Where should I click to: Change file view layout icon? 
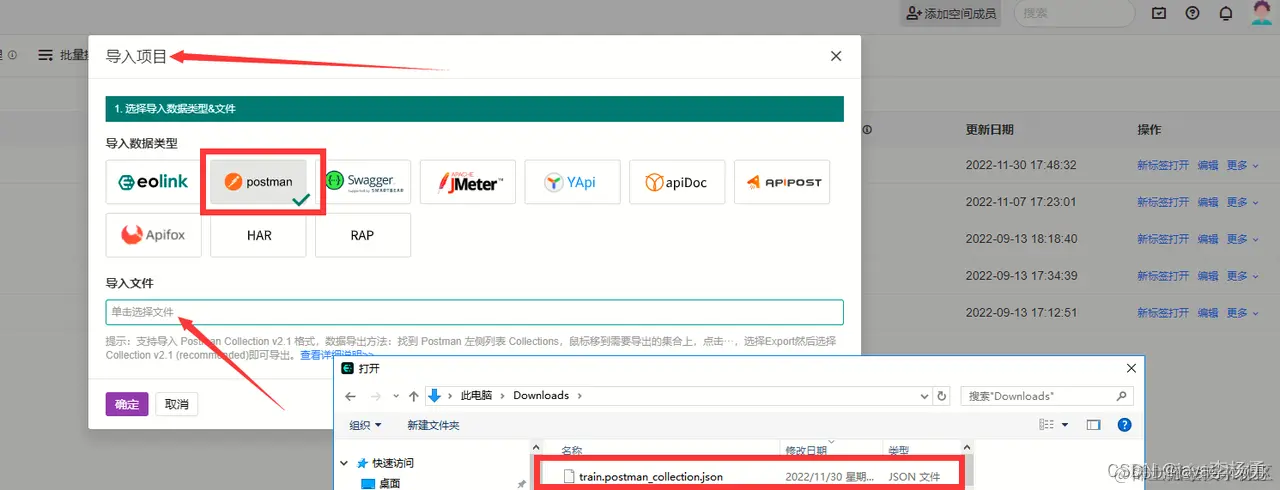click(1047, 425)
